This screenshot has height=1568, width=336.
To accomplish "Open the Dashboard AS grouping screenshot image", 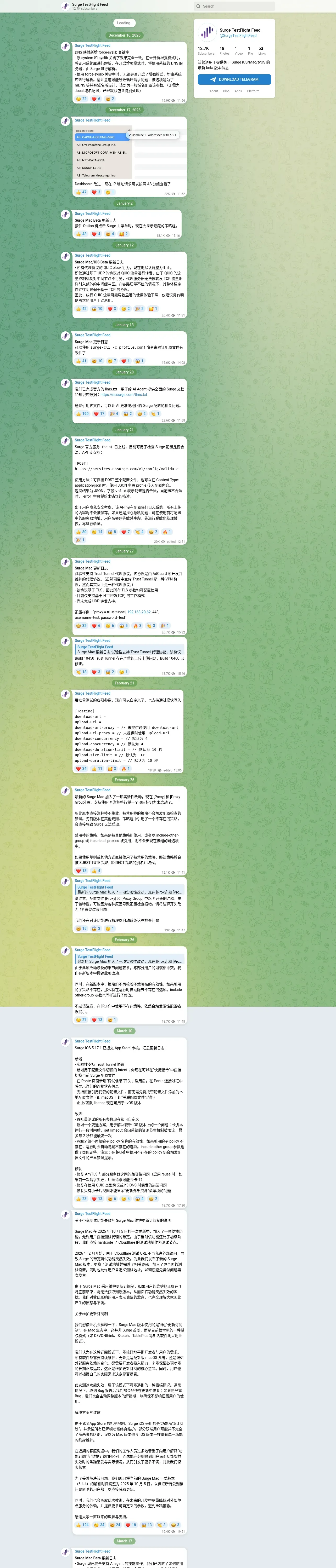I will (x=130, y=152).
